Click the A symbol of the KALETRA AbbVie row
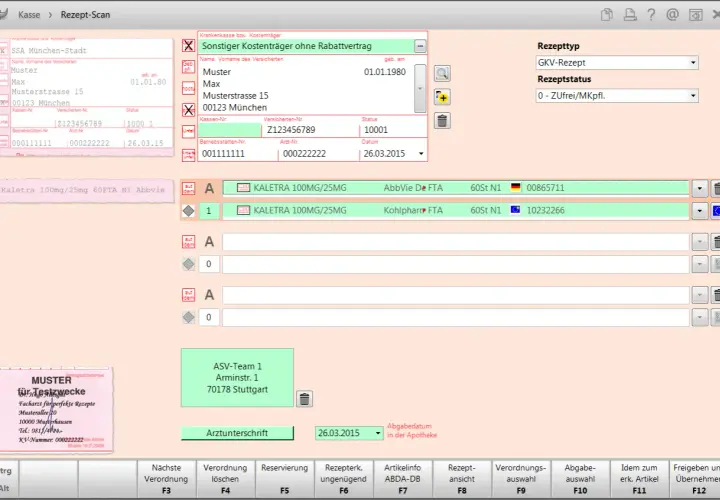This screenshot has height=500, width=720. pyautogui.click(x=209, y=188)
